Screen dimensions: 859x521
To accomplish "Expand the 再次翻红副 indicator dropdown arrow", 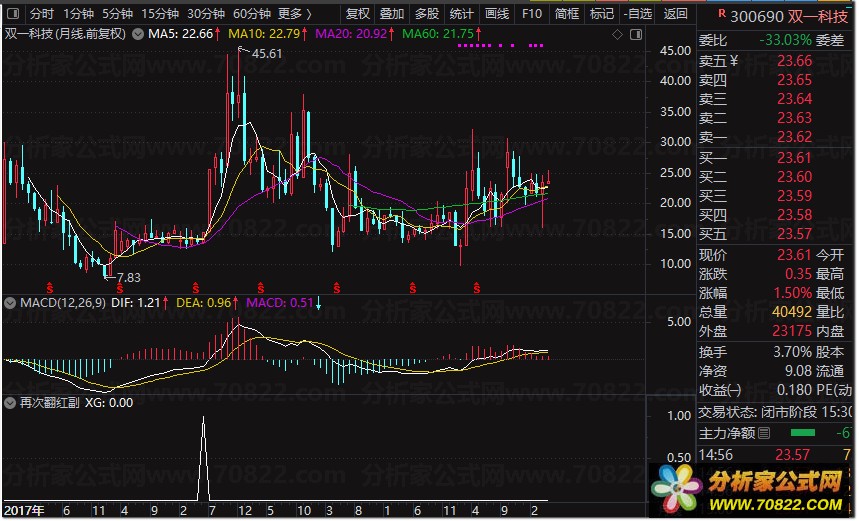I will (x=10, y=404).
